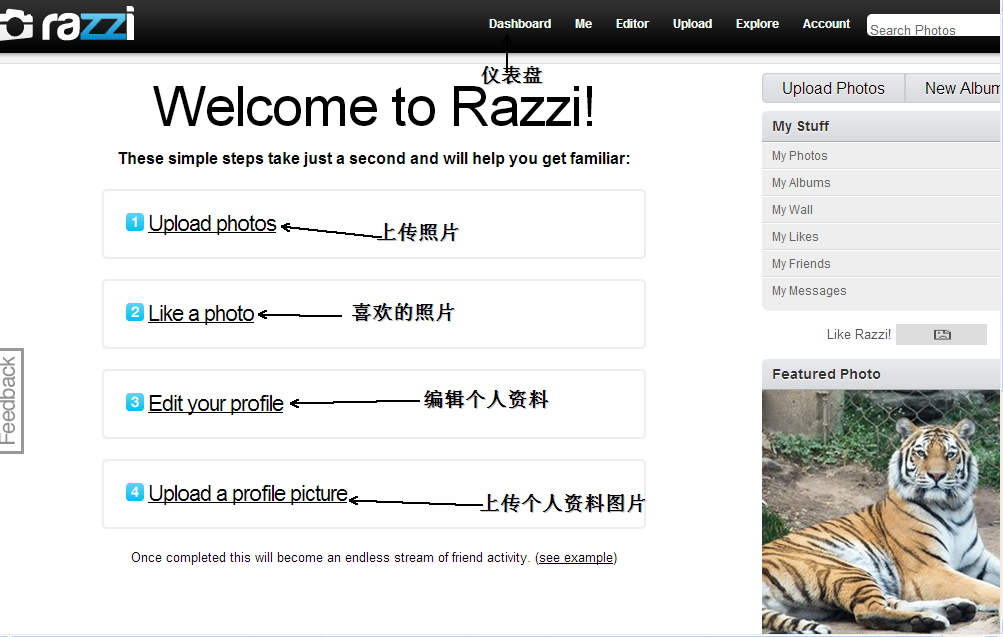
Task: Focus the Search Photos field
Action: click(935, 26)
